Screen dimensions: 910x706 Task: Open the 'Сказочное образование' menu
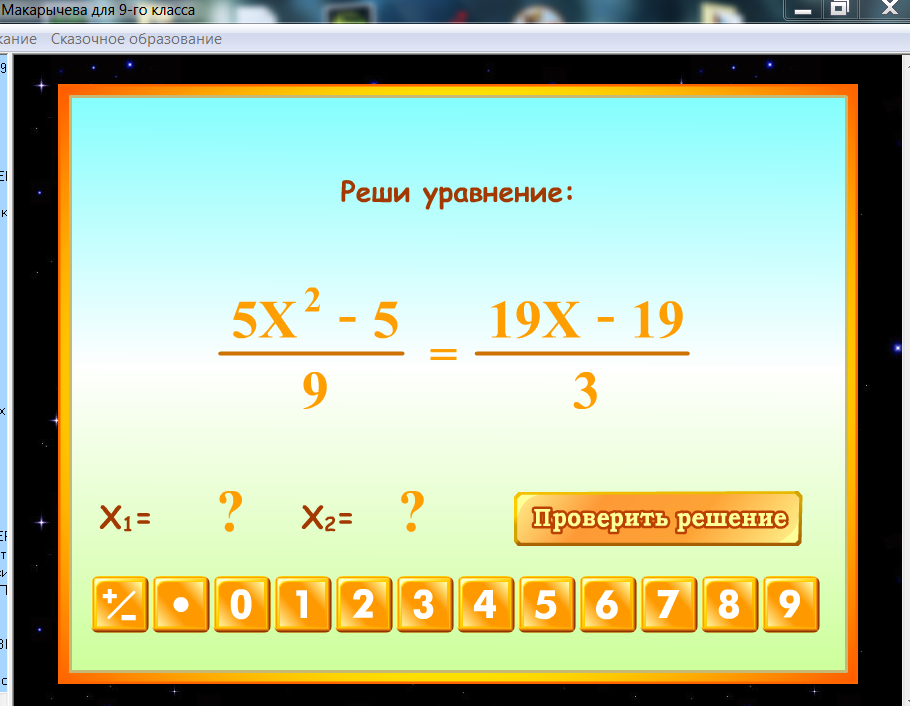136,39
